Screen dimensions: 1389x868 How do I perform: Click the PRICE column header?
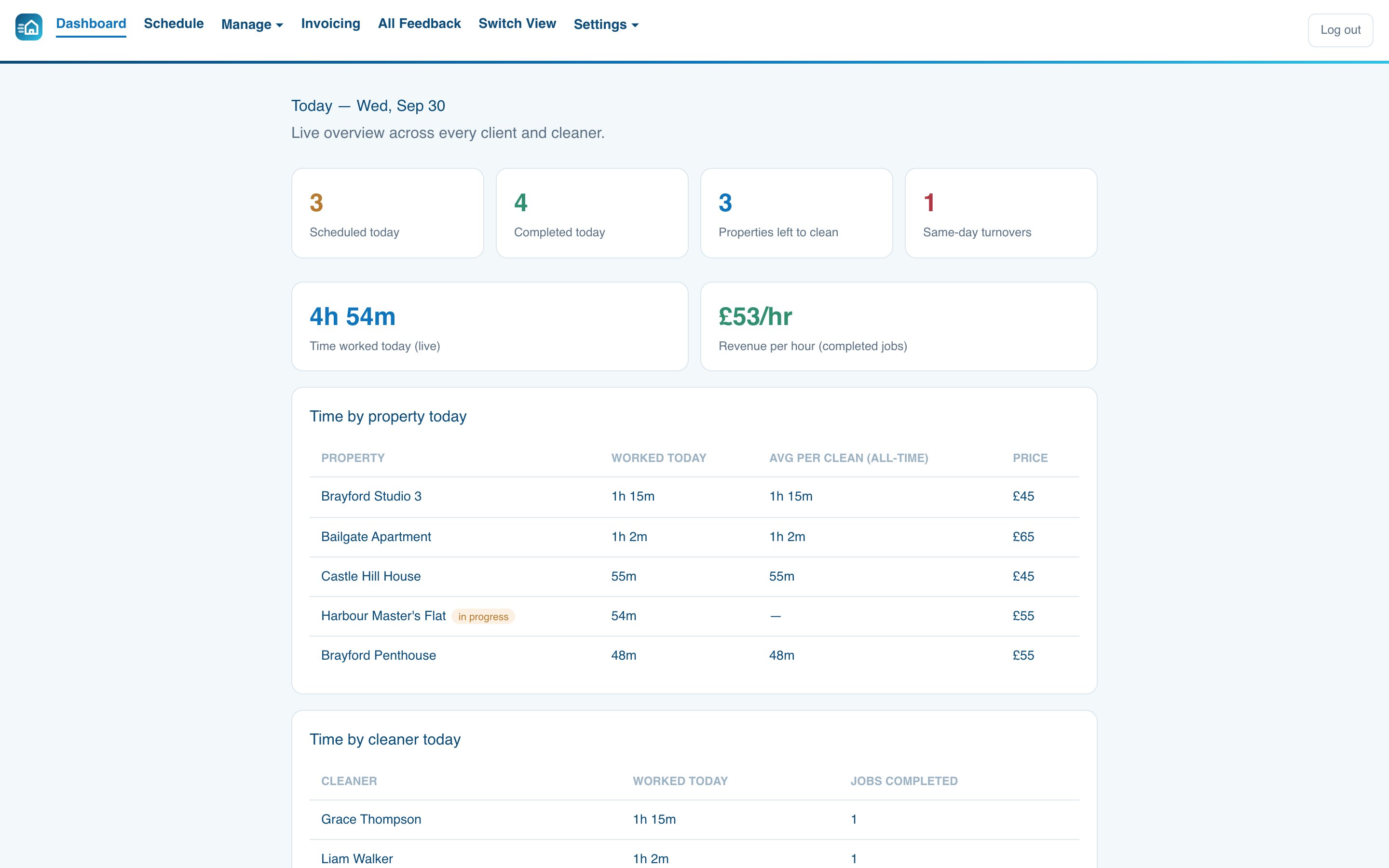pos(1030,458)
